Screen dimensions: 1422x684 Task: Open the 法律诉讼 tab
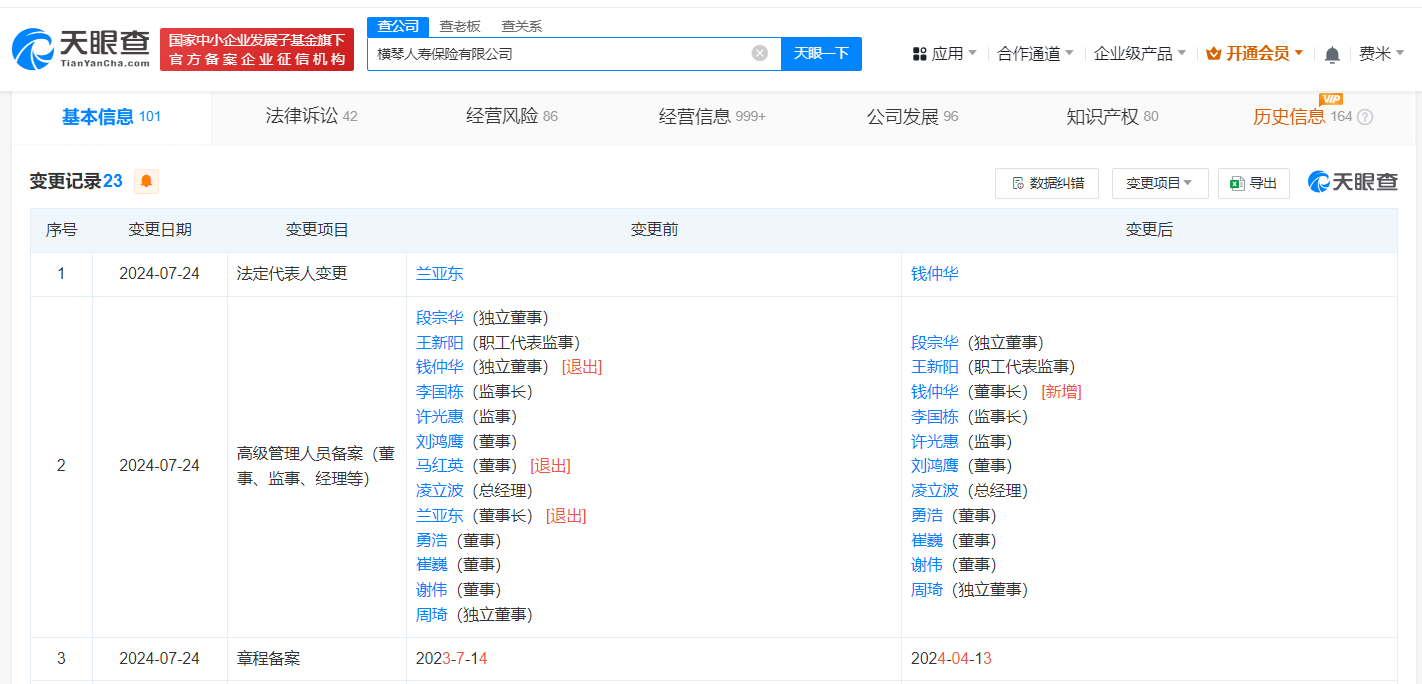tap(309, 115)
